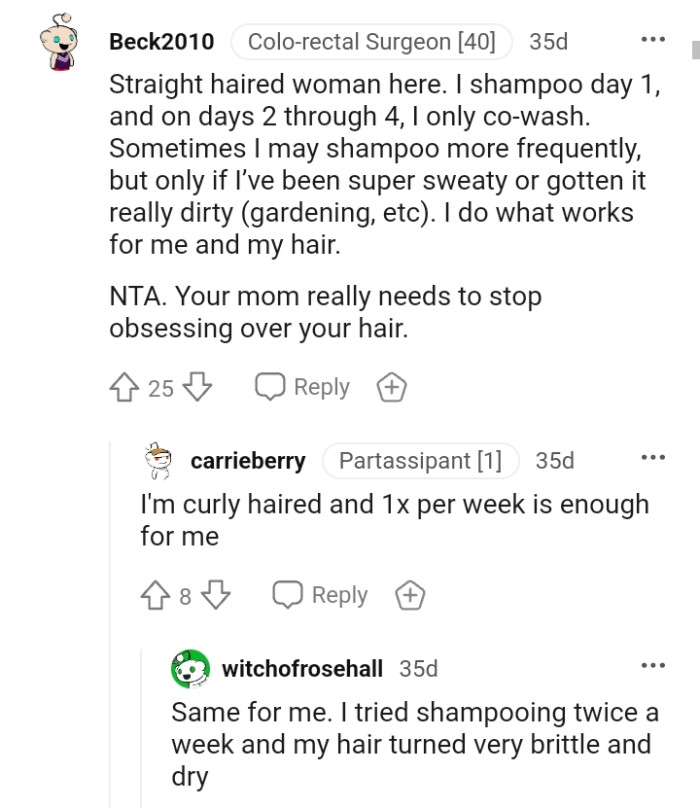Screen dimensions: 700x808
Task: Open the overflow menu on Beck2010's comment
Action: tap(652, 38)
